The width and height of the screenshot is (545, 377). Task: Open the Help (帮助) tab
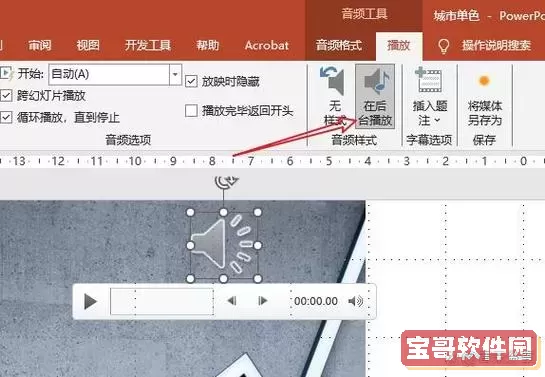pos(208,46)
